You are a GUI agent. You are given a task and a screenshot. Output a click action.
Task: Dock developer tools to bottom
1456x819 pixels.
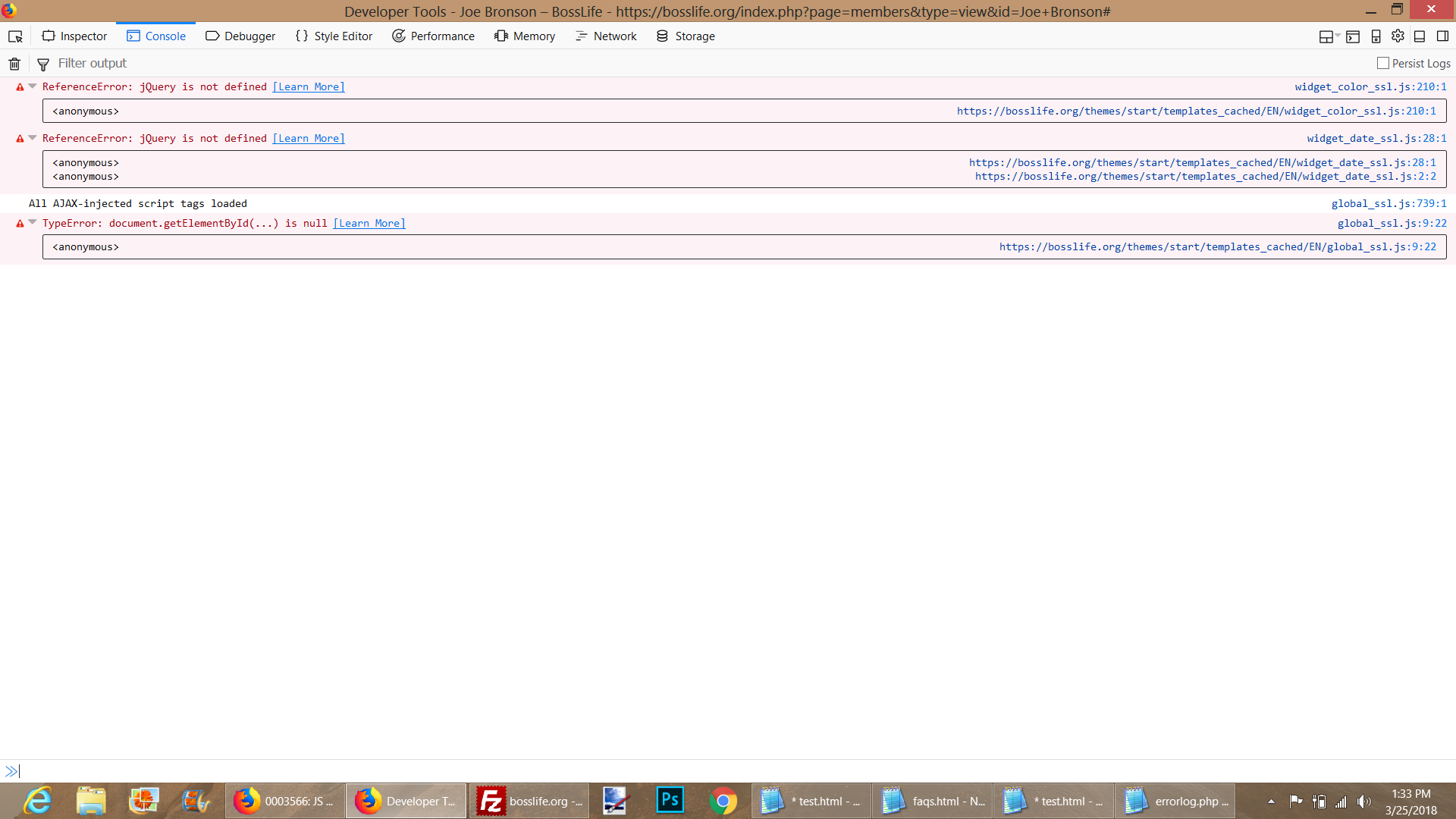click(x=1420, y=36)
